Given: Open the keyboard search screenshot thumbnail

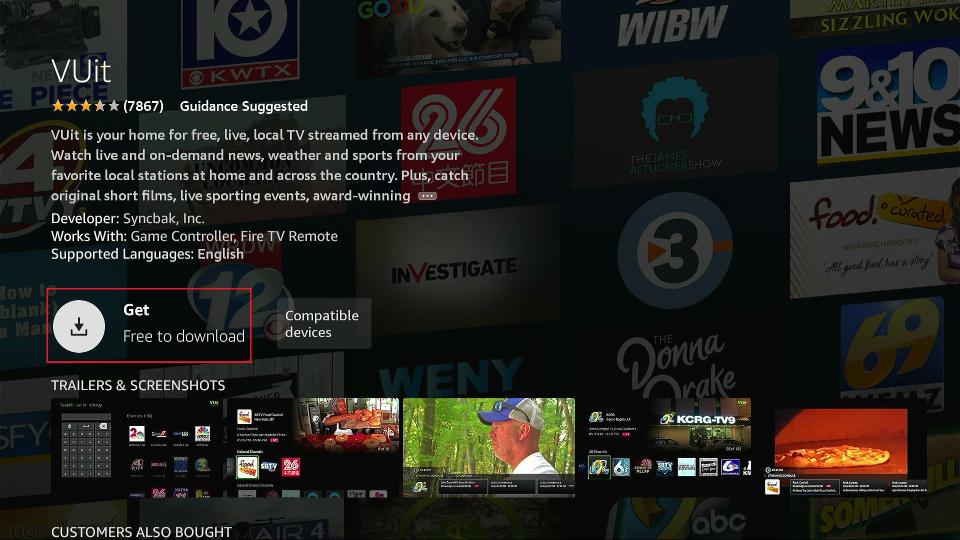Looking at the screenshot, I should point(138,448).
